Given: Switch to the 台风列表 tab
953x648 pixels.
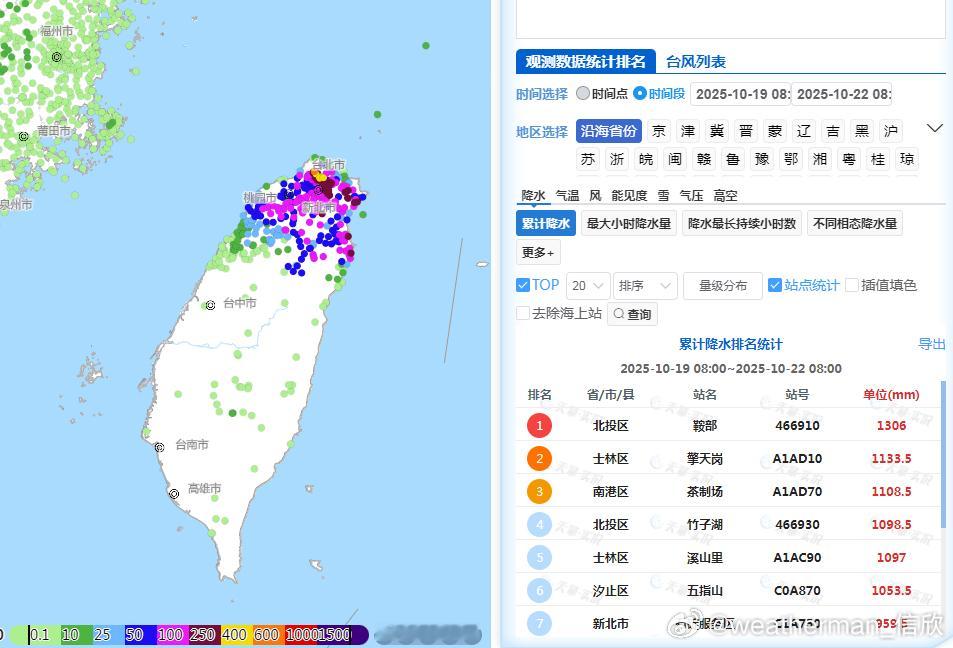Looking at the screenshot, I should point(695,61).
